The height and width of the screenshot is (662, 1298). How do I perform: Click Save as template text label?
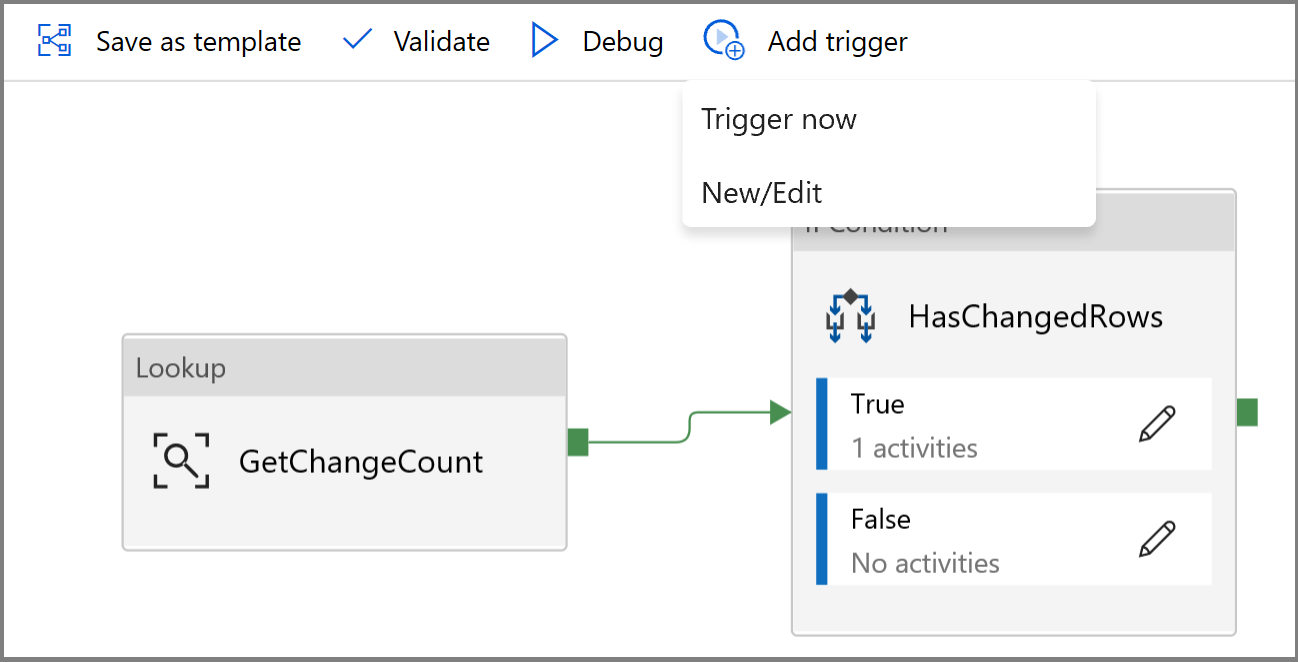198,40
